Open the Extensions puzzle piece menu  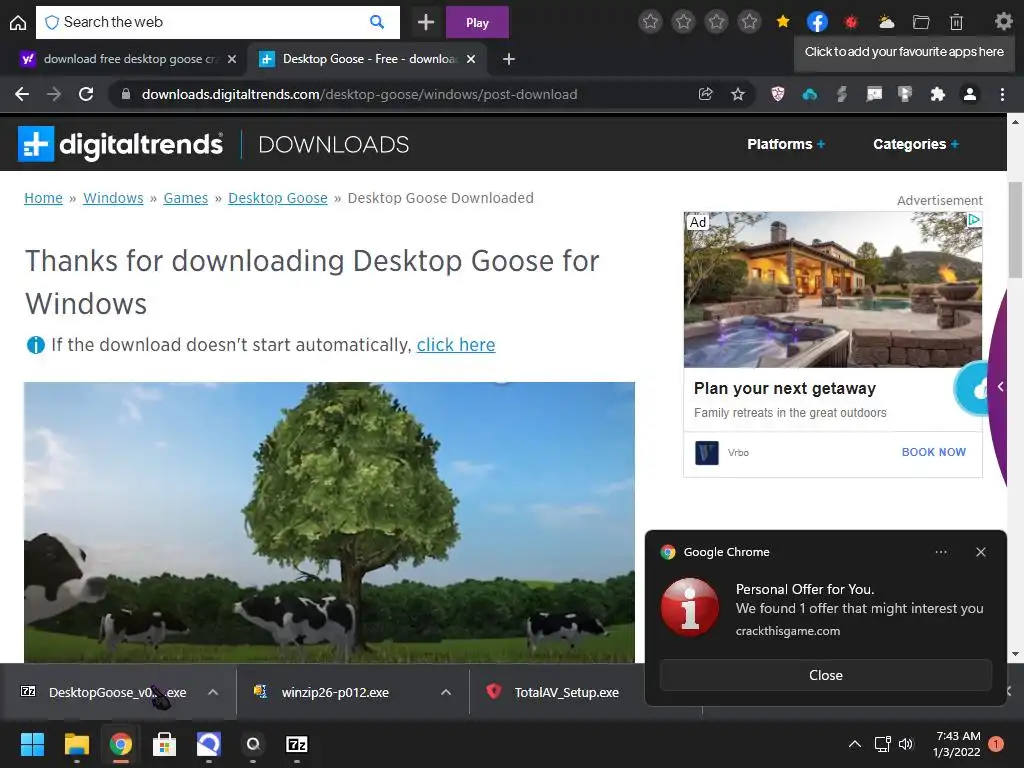pyautogui.click(x=937, y=94)
